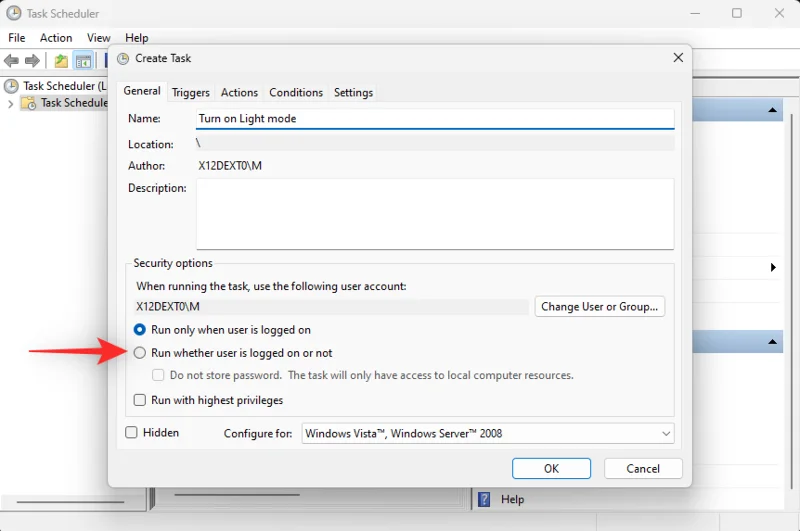
Task: Enable Run with highest privileges checkbox
Action: click(139, 400)
